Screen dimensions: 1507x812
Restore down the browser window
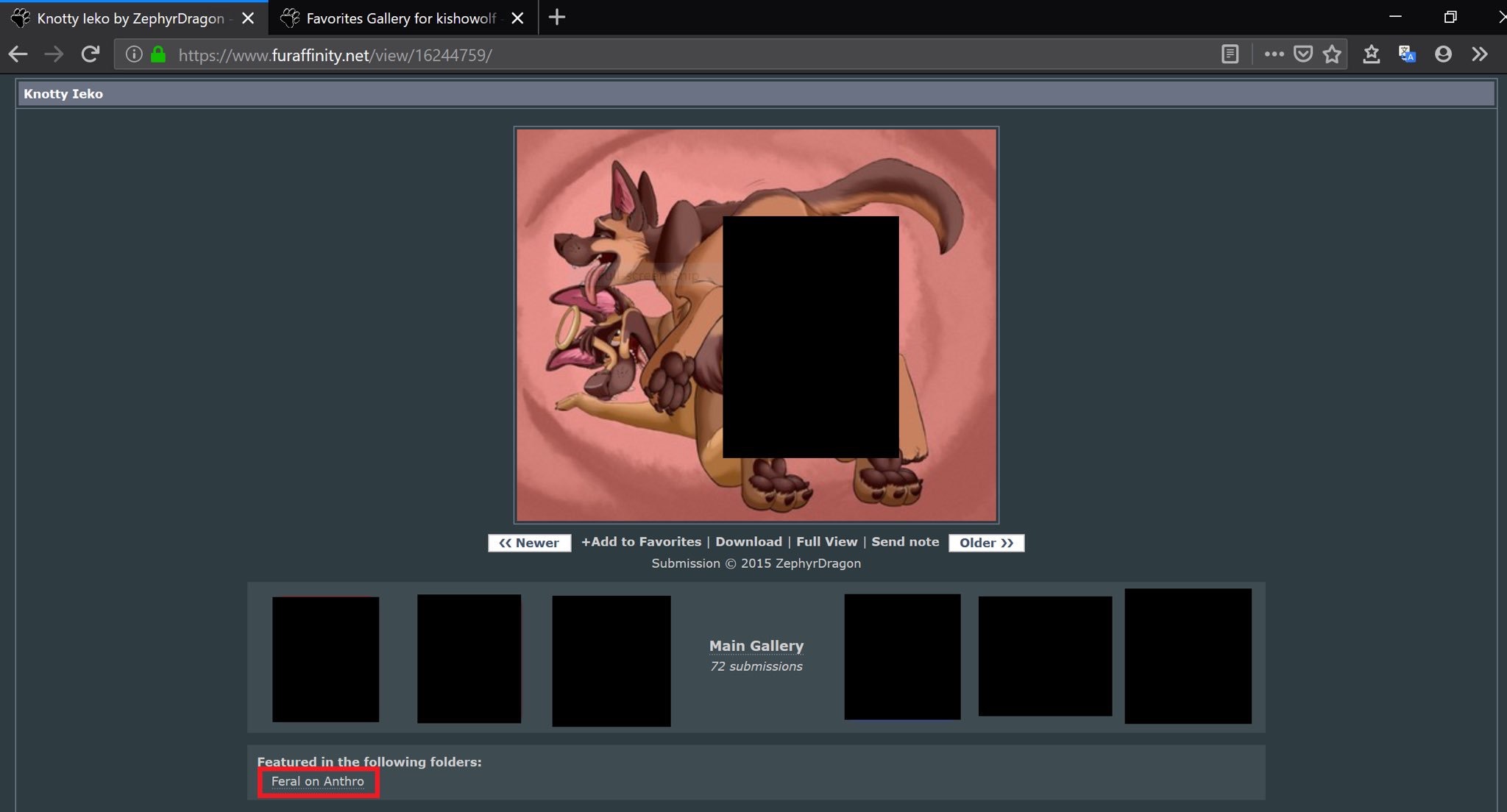[x=1450, y=17]
